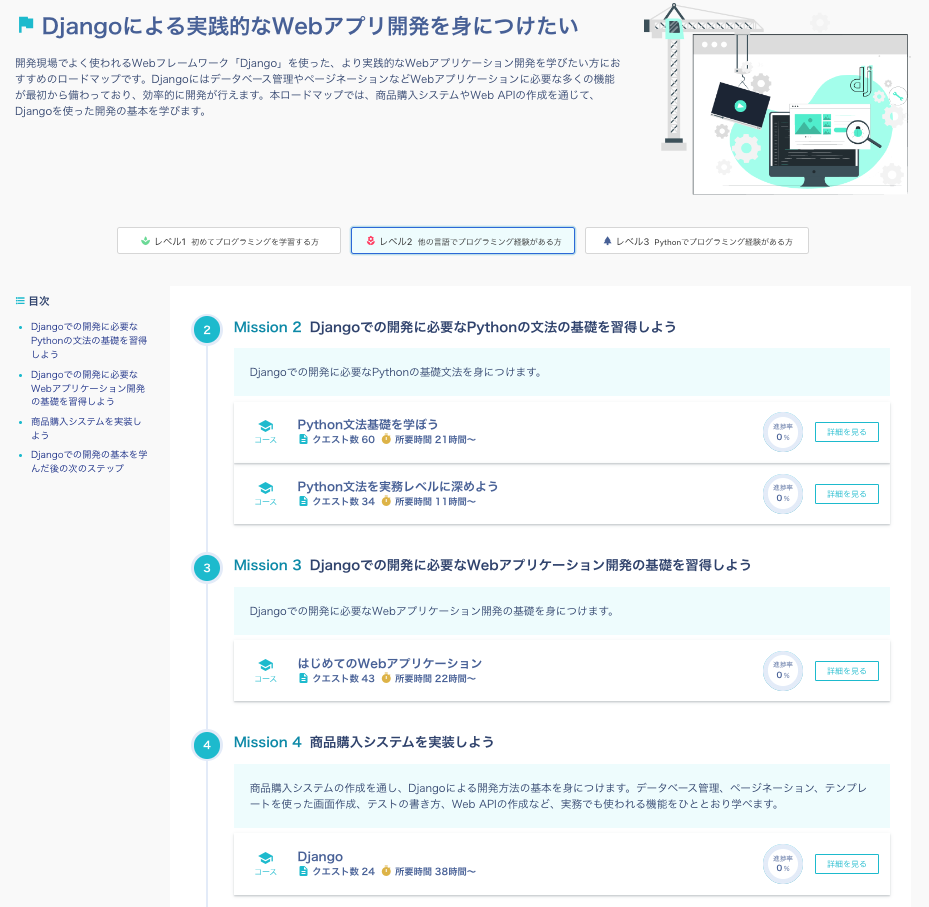
Task: Click course cap icon for Python文法を実務レベルに深めよう
Action: pos(266,488)
